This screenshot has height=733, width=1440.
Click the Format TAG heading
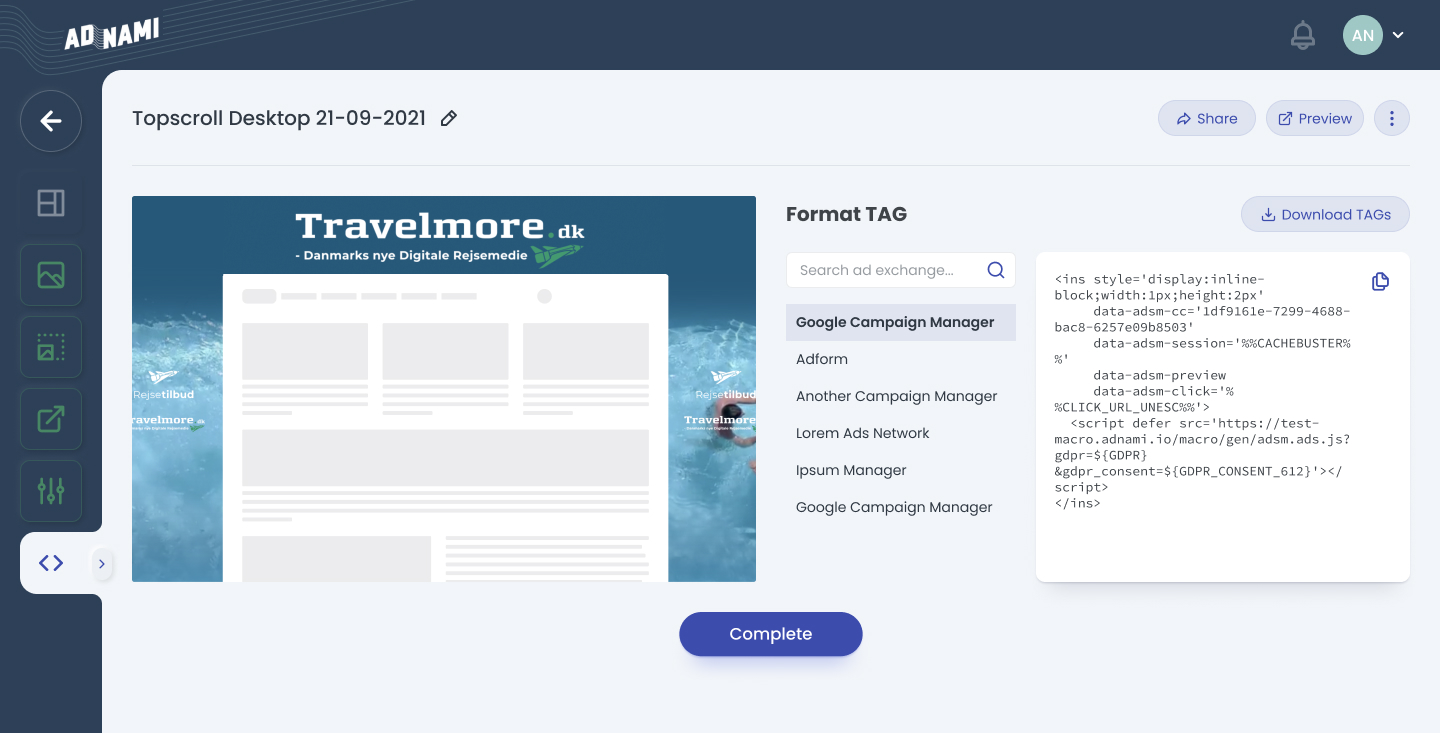846,214
